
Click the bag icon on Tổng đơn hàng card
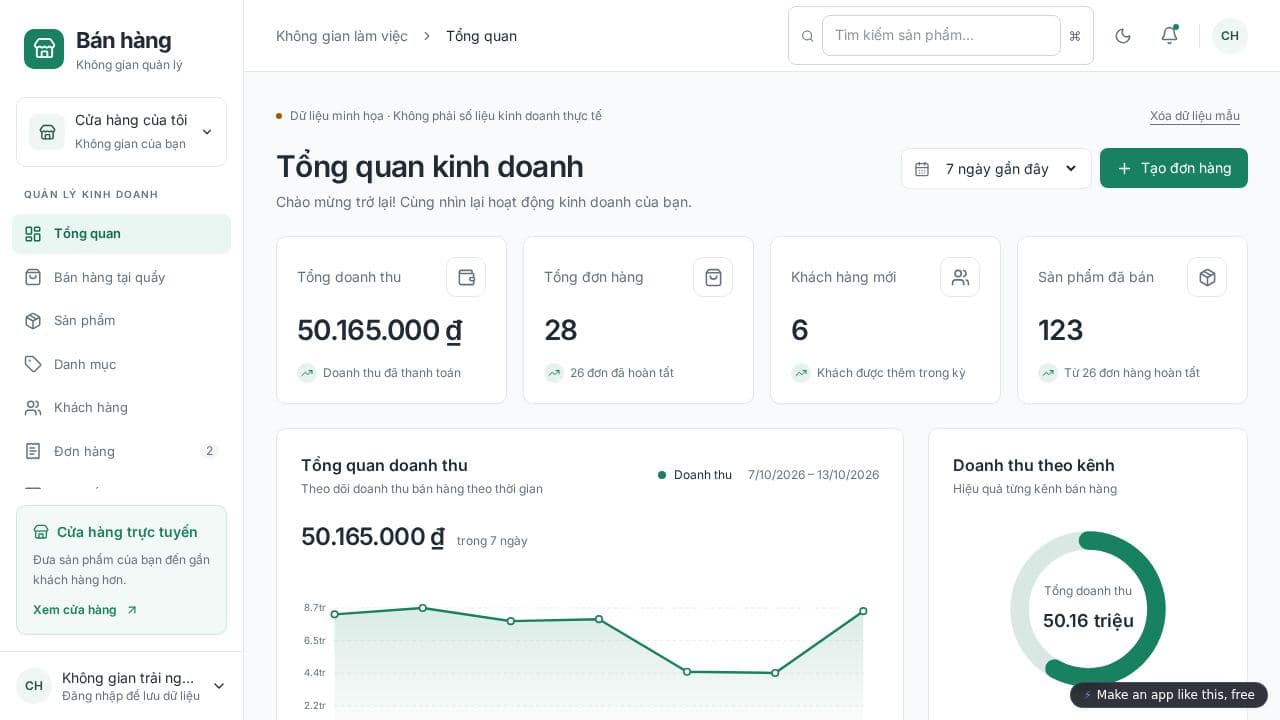[713, 277]
